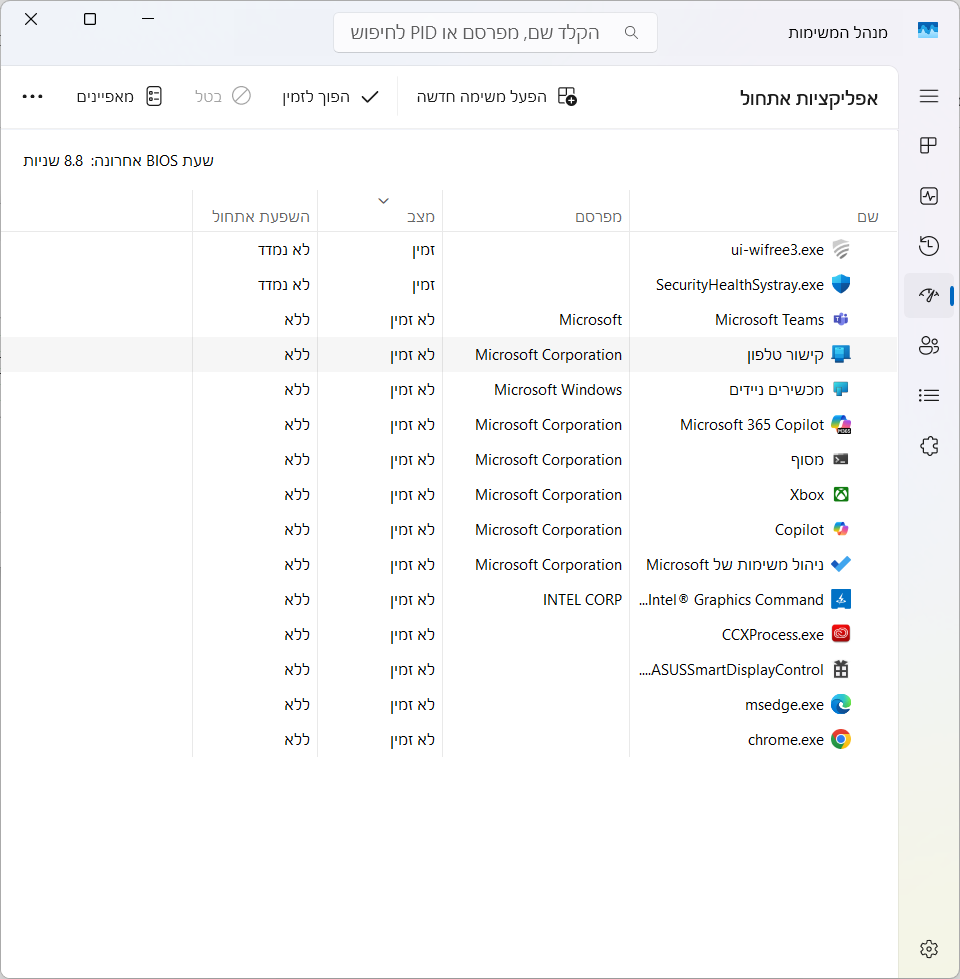This screenshot has width=960, height=979.
Task: Open Users page in sidebar
Action: [929, 345]
